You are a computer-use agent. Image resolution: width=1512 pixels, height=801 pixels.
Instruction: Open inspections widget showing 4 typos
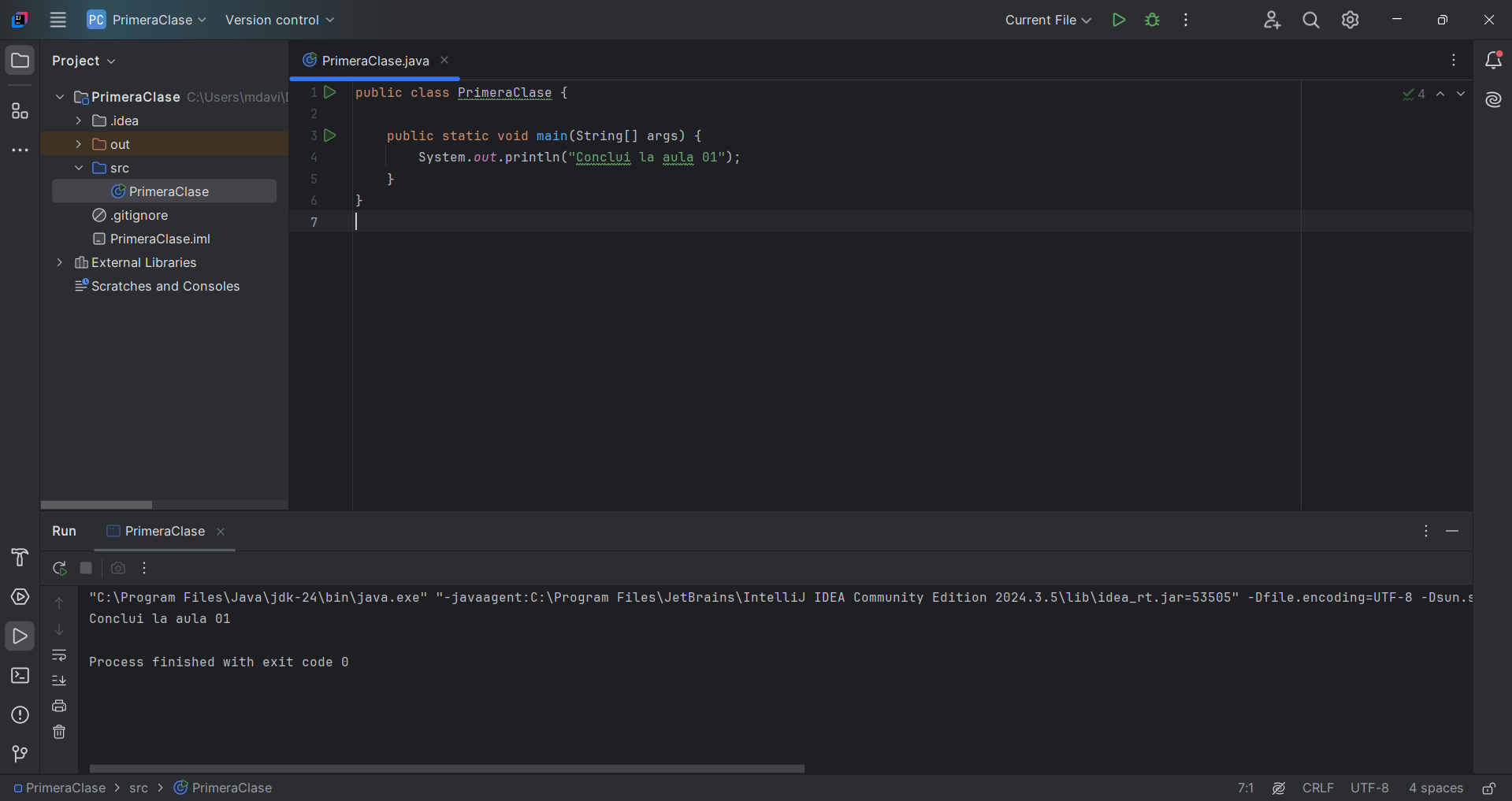click(x=1414, y=94)
